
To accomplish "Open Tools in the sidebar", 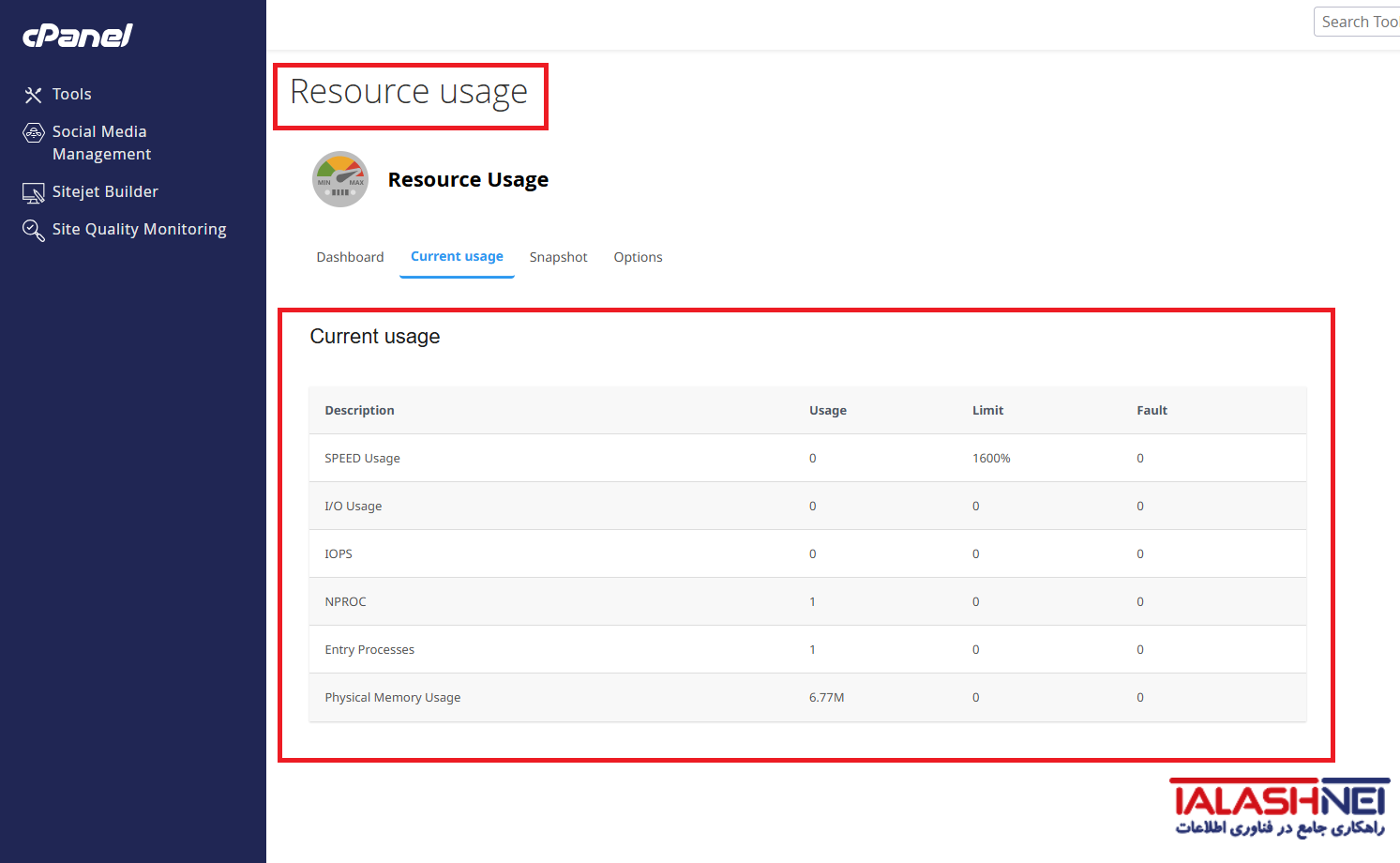I will tap(72, 94).
